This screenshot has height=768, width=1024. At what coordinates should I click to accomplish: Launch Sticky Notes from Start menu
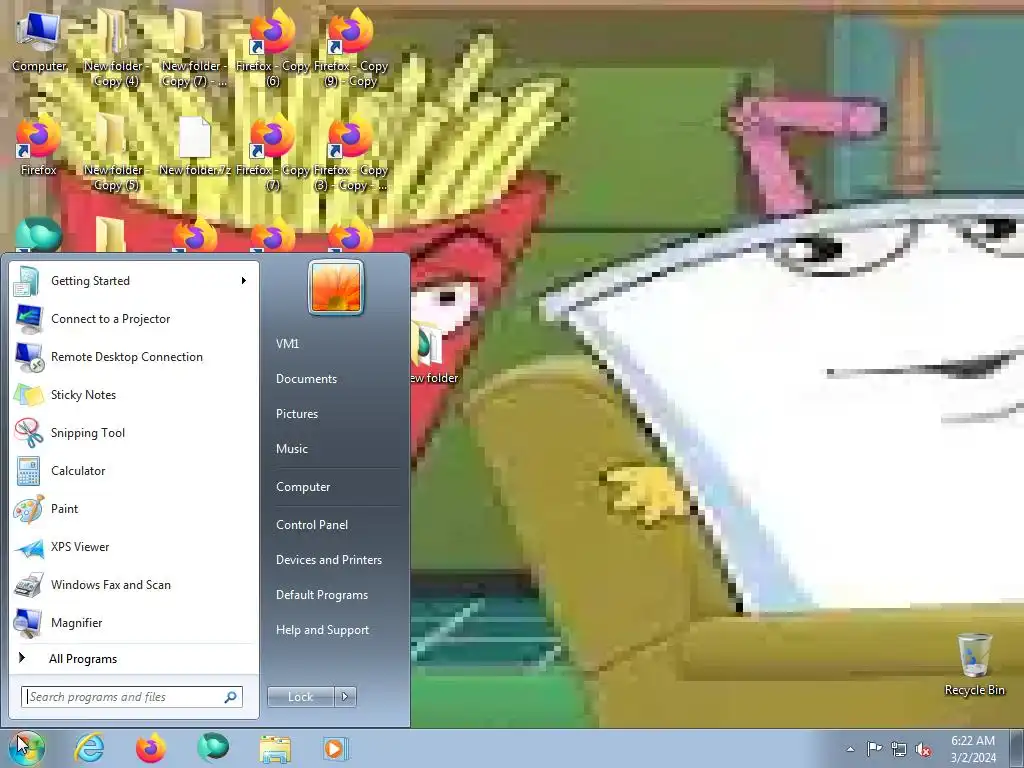point(134,394)
